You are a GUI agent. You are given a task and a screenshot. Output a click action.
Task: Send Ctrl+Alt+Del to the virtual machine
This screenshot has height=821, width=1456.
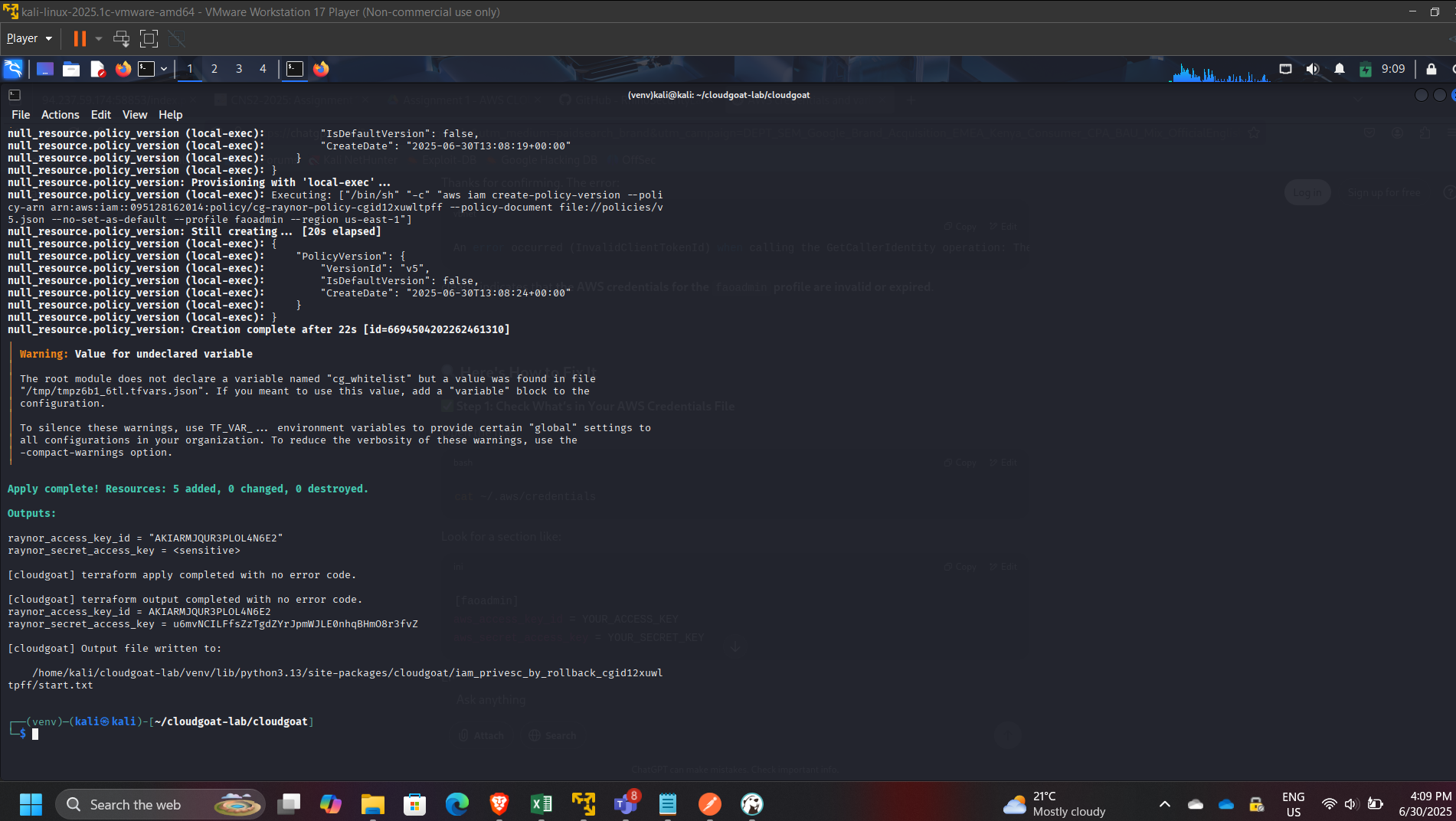click(121, 38)
